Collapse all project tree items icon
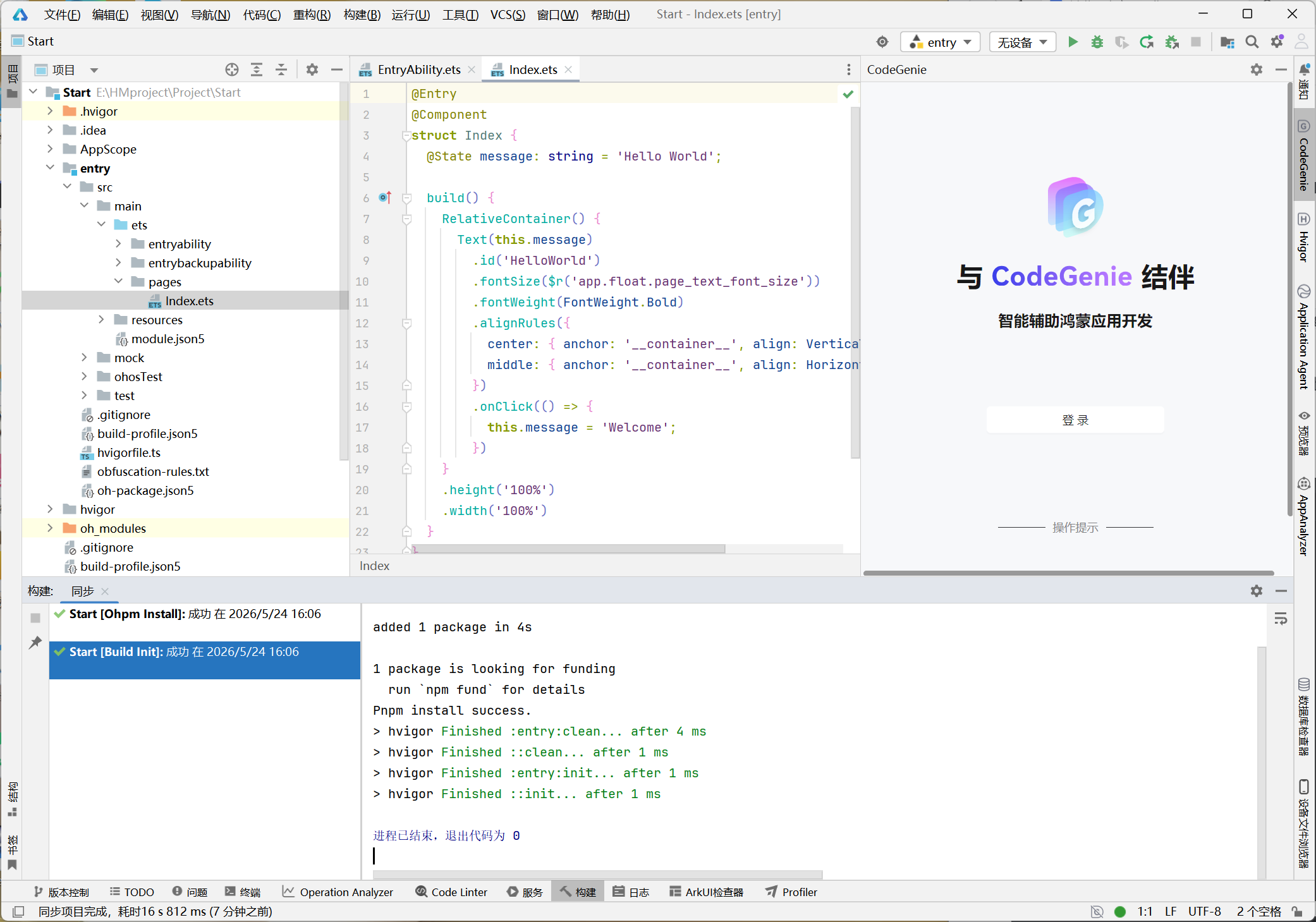1316x922 pixels. 281,70
